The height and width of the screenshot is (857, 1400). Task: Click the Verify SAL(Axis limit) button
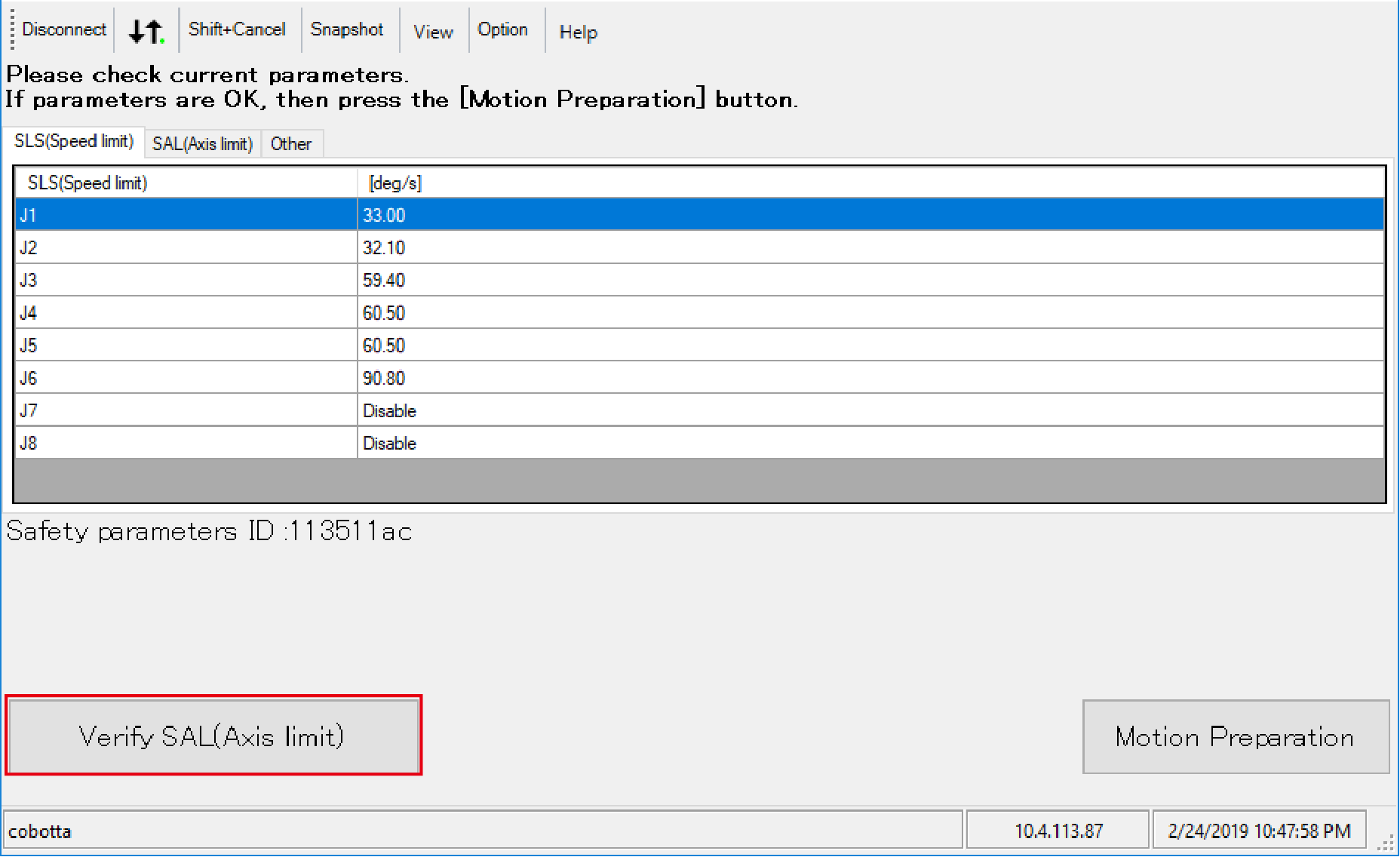coord(213,736)
